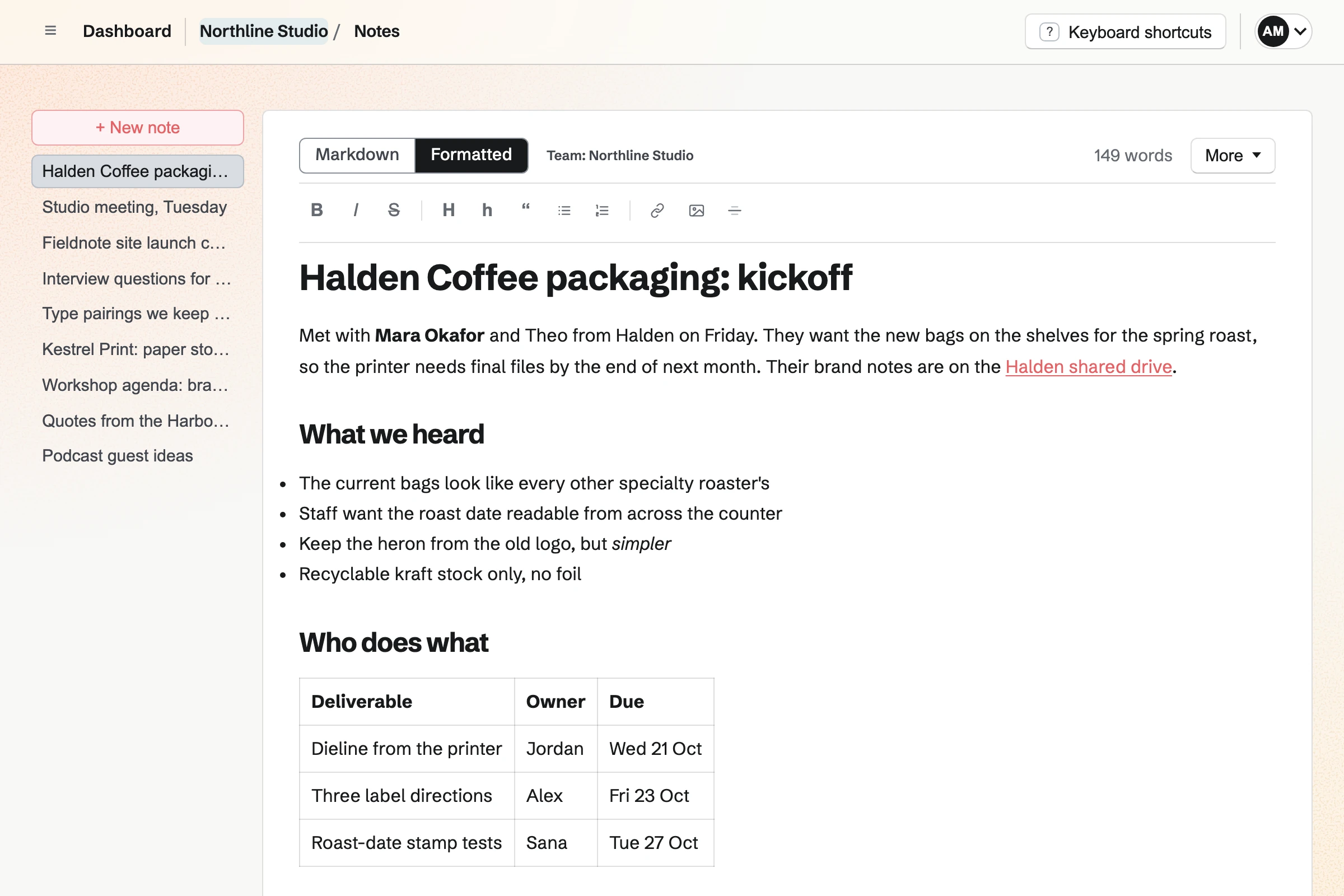The width and height of the screenshot is (1344, 896).
Task: Click the 149 words counter
Action: click(x=1132, y=156)
